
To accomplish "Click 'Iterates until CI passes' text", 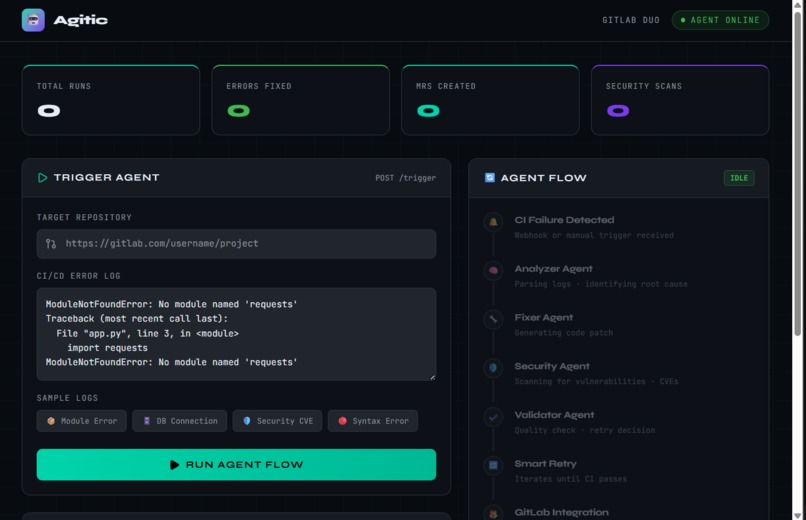I will pyautogui.click(x=571, y=479).
